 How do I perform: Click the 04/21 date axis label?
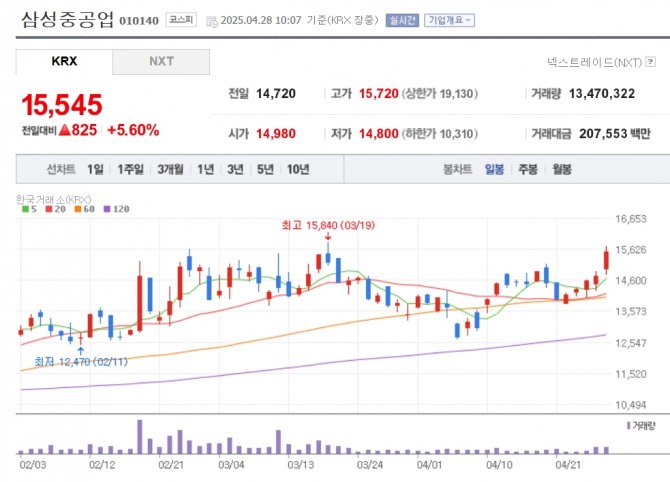[x=568, y=464]
